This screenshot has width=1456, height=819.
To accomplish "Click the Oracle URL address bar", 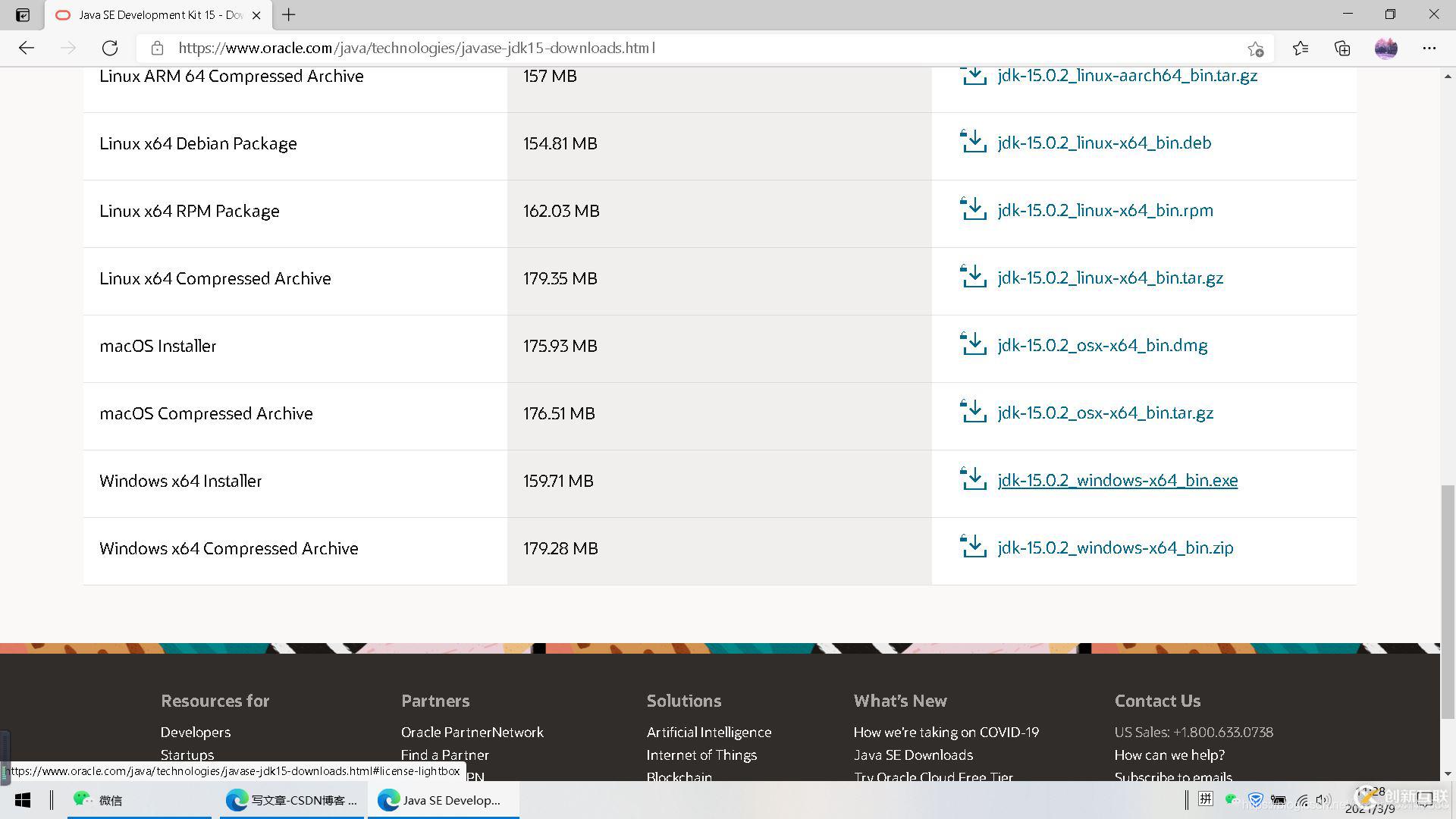I will (x=415, y=47).
